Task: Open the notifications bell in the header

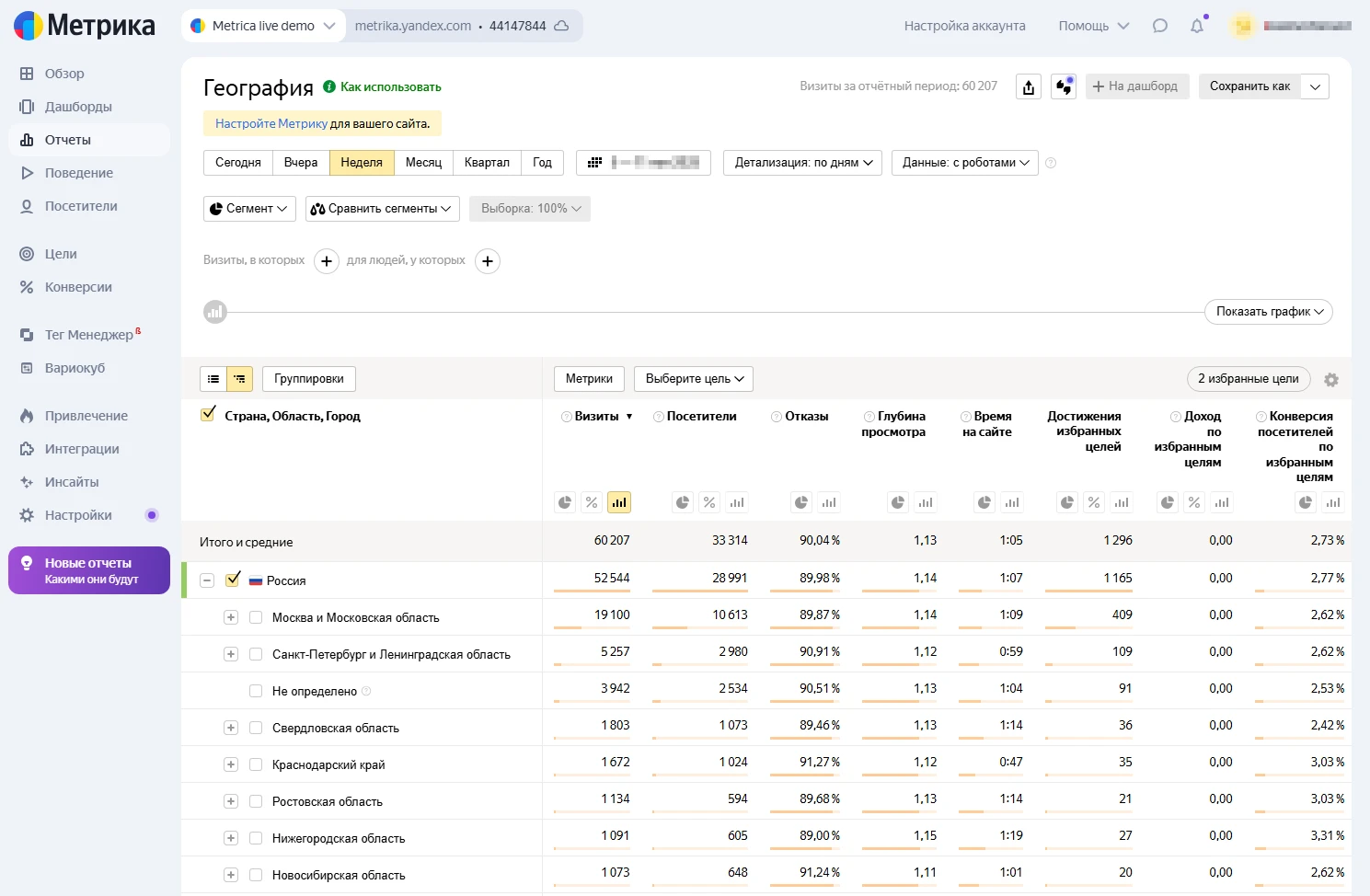Action: pyautogui.click(x=1197, y=26)
